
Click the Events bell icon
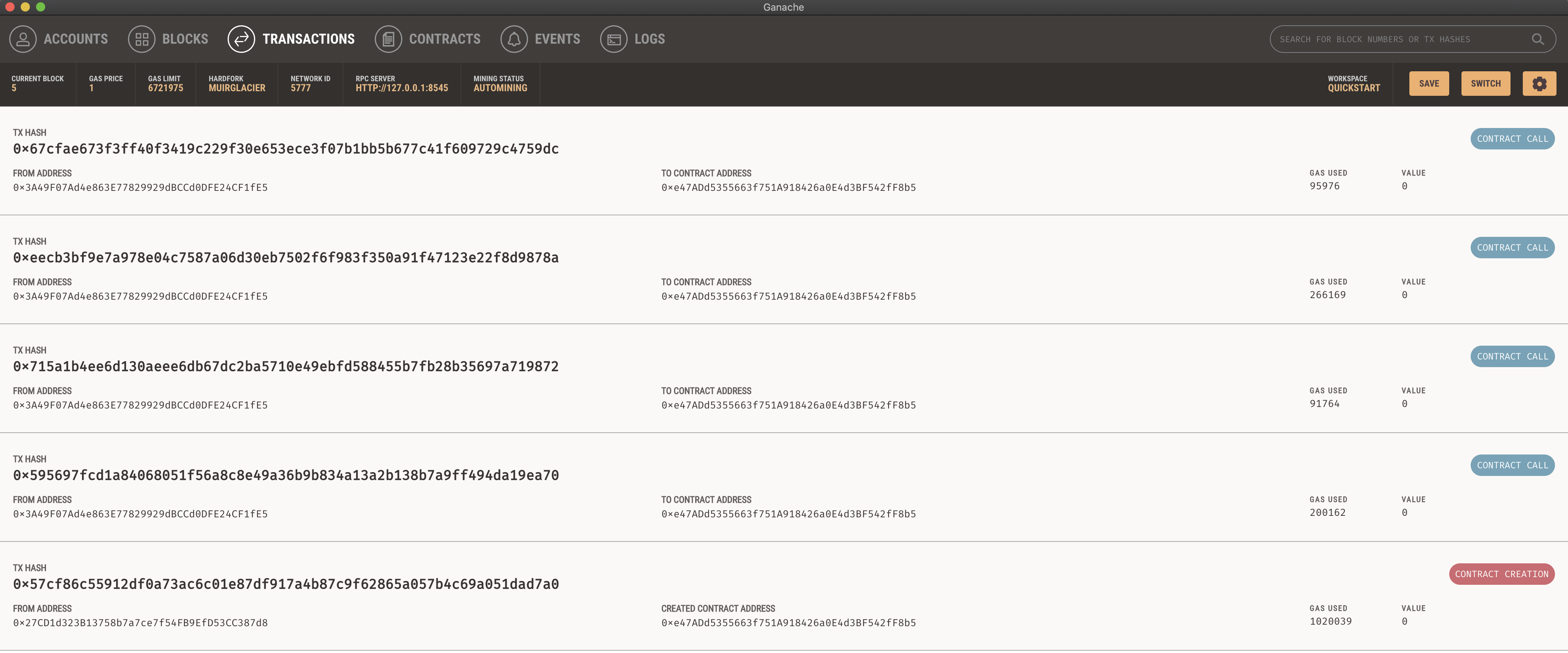[x=514, y=39]
